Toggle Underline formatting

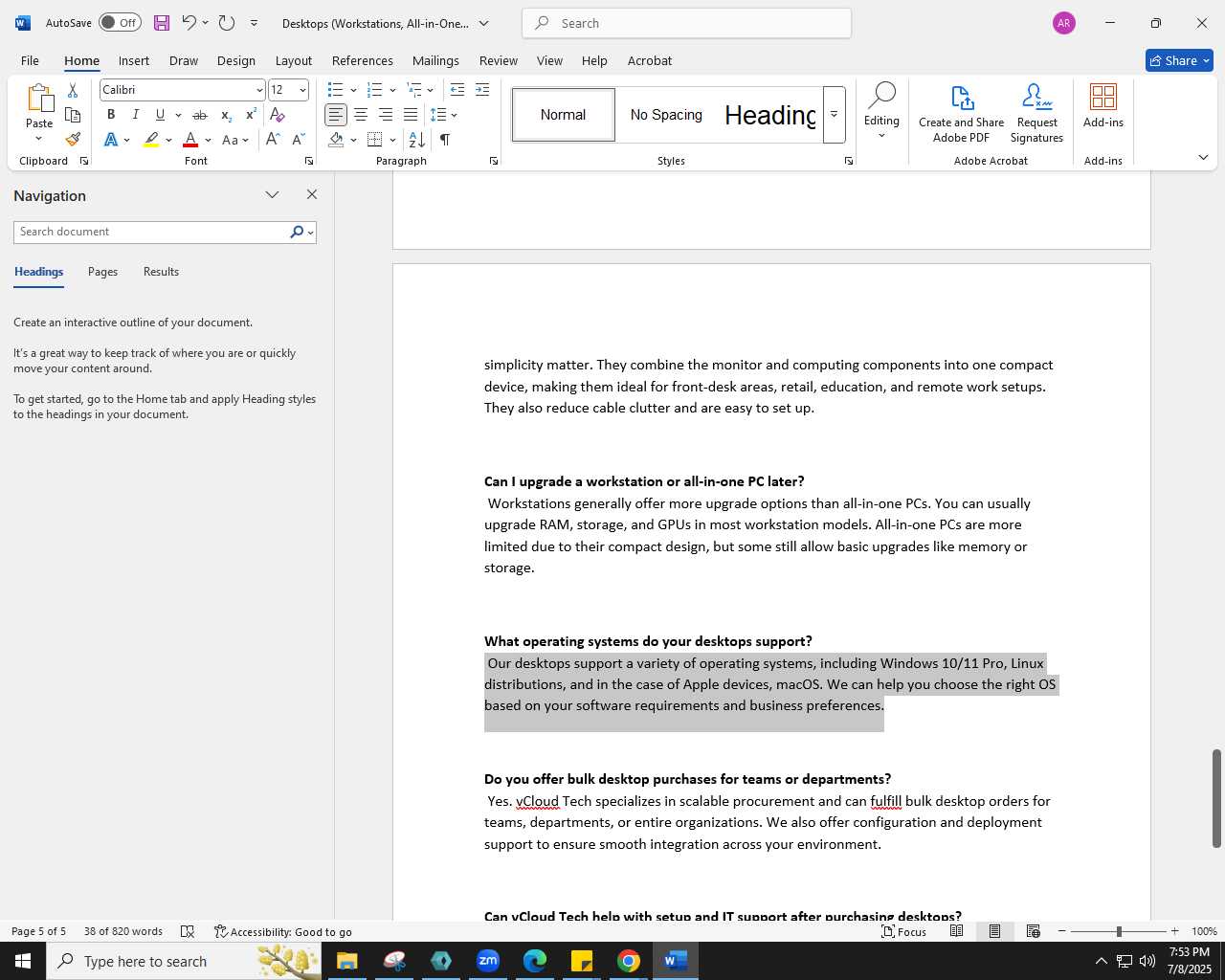pos(160,115)
